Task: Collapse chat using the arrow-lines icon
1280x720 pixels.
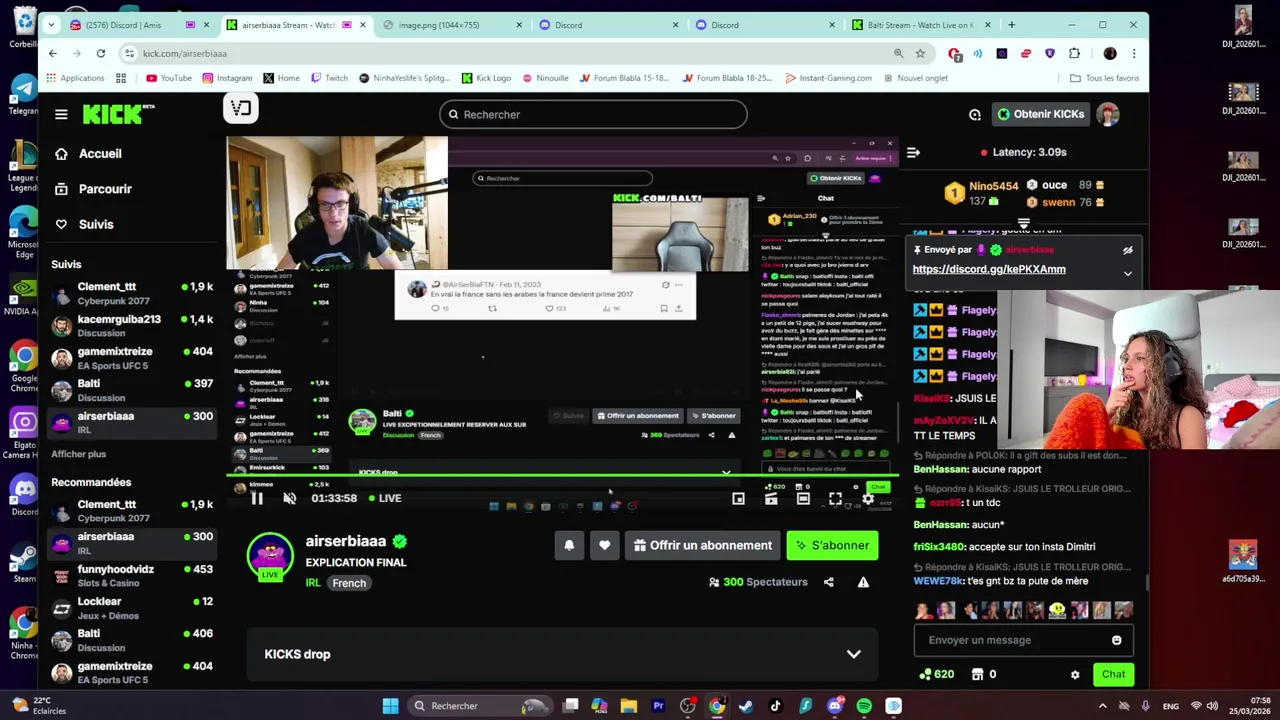Action: [x=913, y=152]
